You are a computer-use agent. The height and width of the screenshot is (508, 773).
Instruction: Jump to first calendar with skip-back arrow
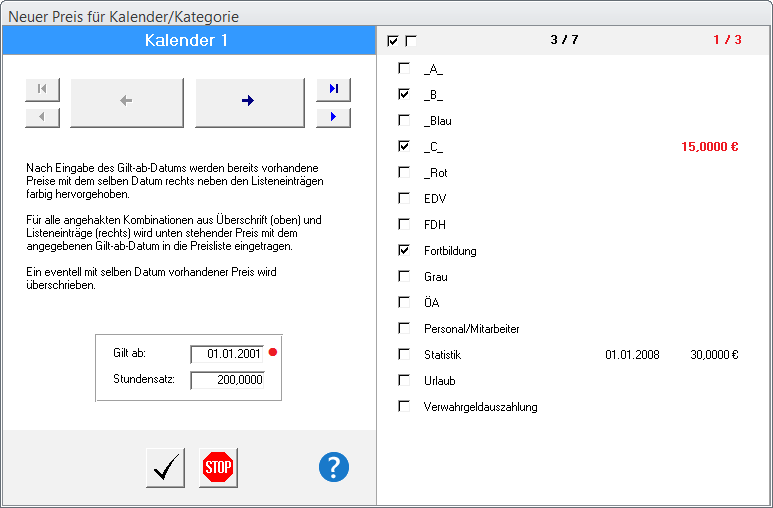[x=42, y=89]
